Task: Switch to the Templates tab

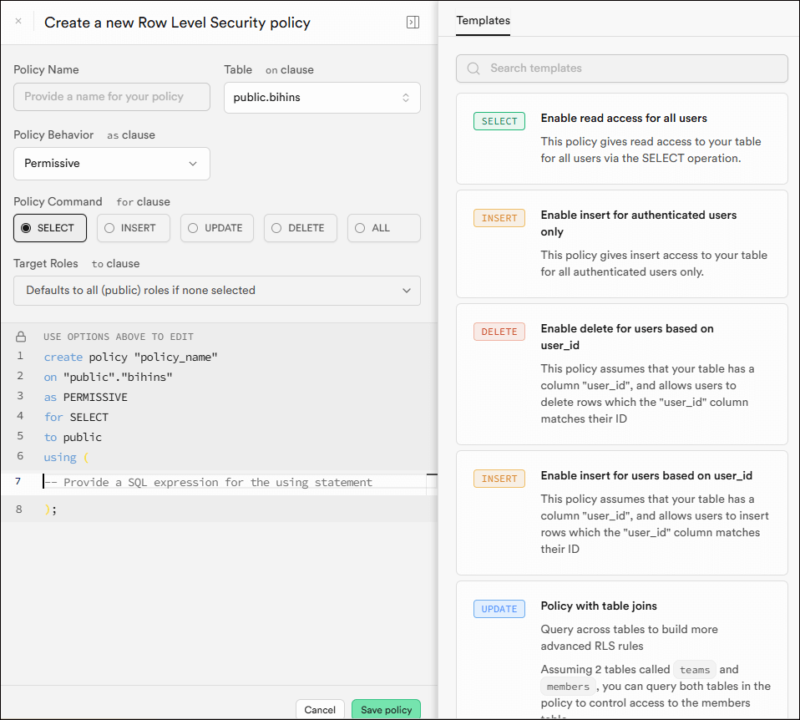Action: click(483, 20)
